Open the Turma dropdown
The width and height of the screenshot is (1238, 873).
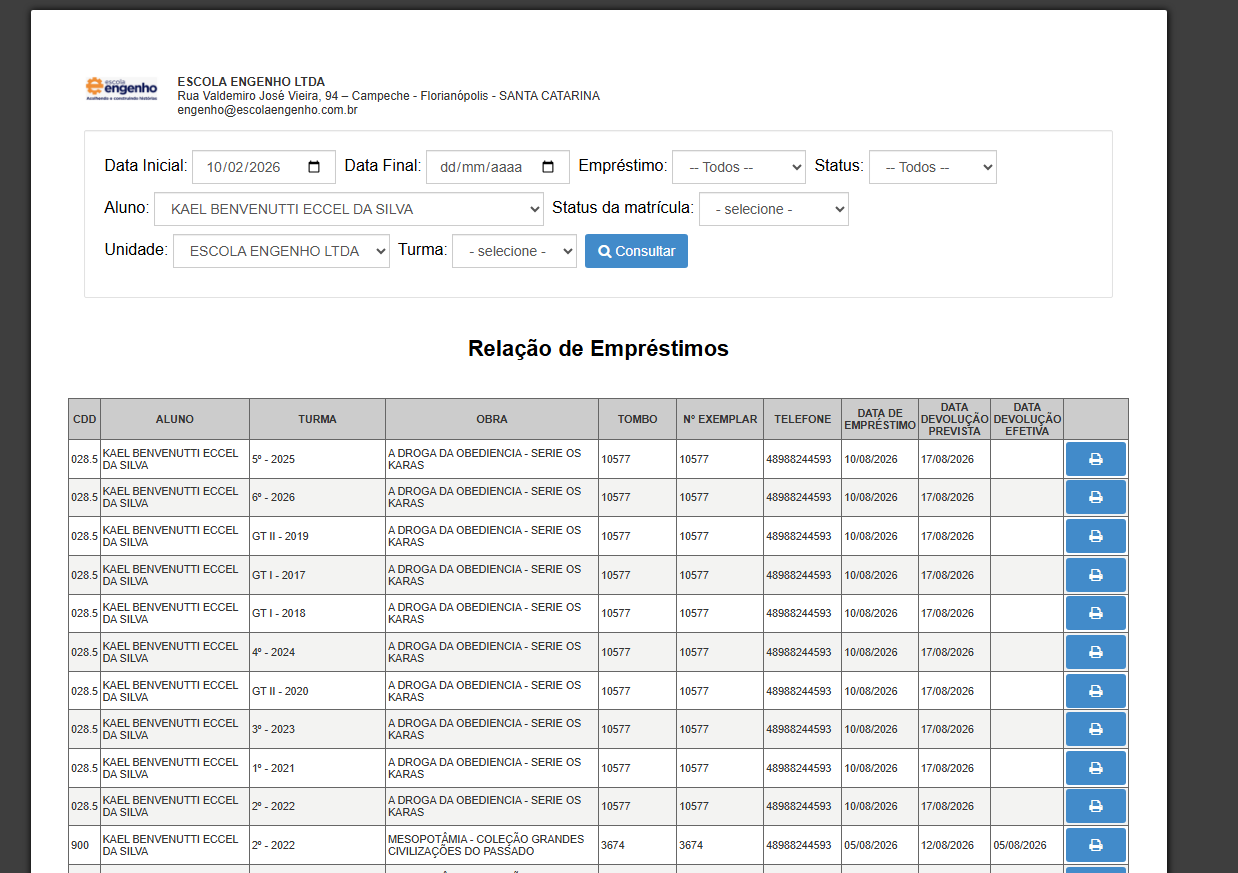tap(514, 251)
